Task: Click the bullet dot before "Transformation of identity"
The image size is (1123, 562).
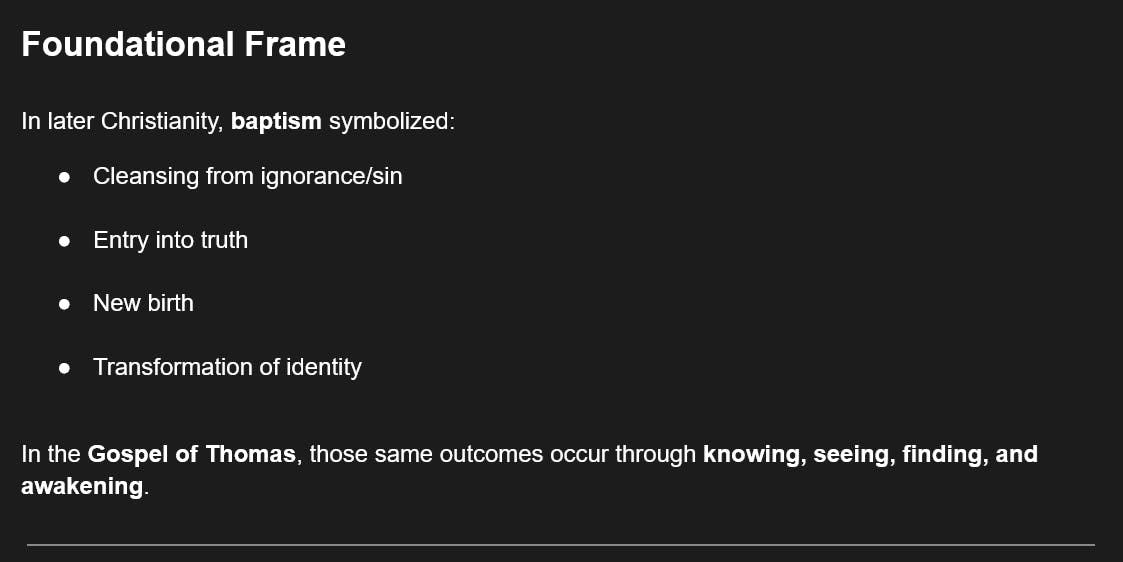Action: (64, 368)
